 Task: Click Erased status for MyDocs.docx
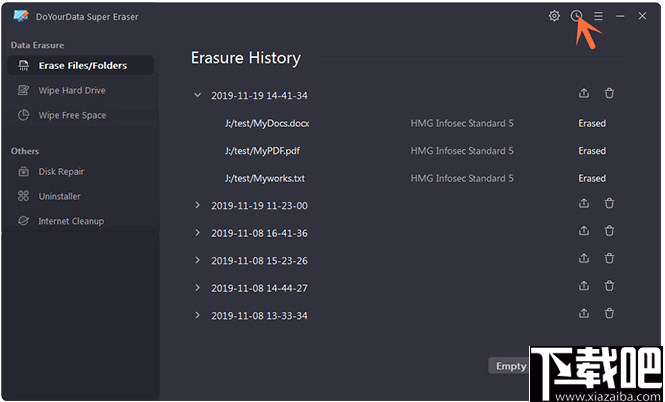point(592,123)
